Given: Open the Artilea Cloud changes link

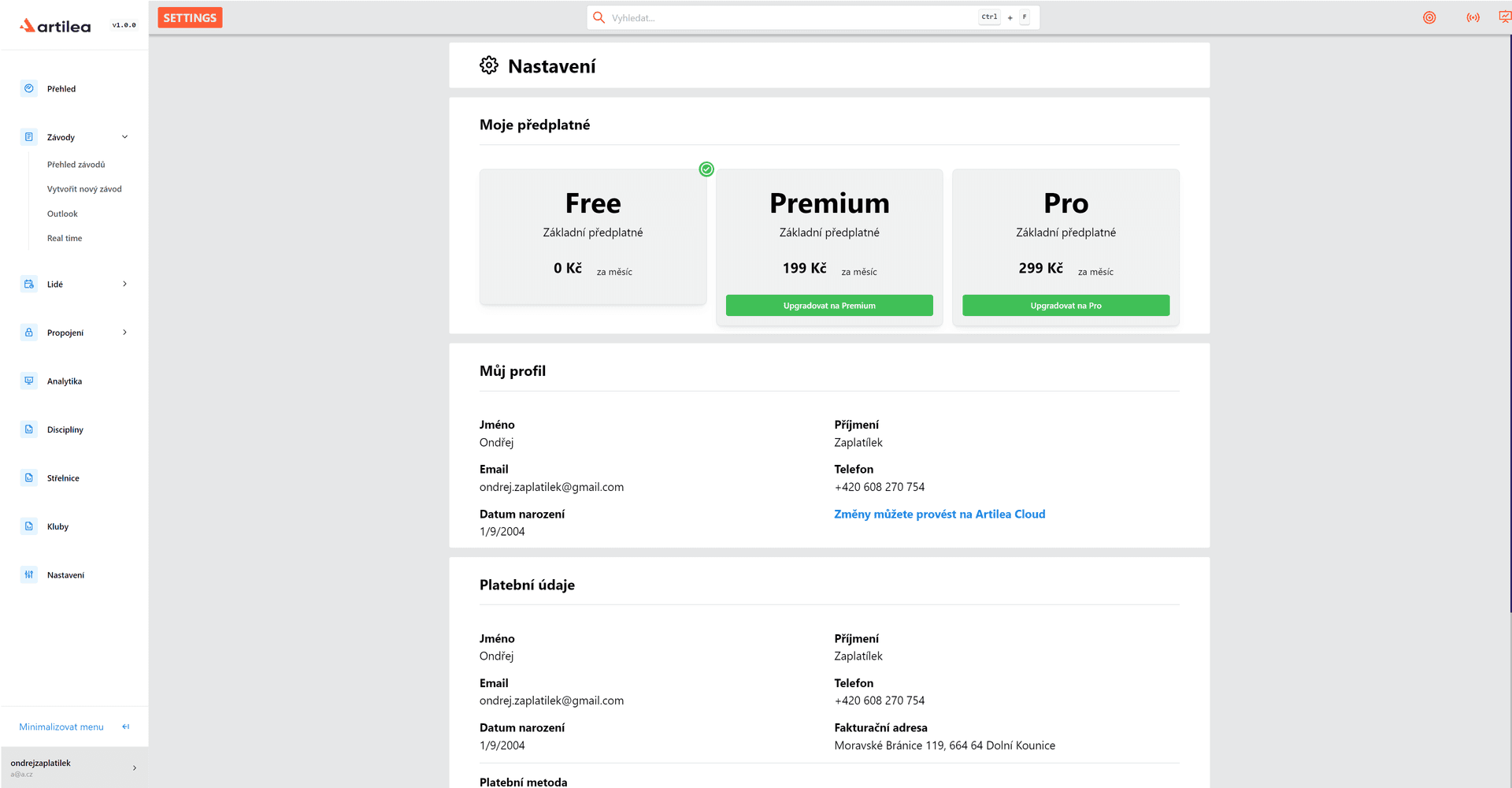Looking at the screenshot, I should tap(939, 514).
